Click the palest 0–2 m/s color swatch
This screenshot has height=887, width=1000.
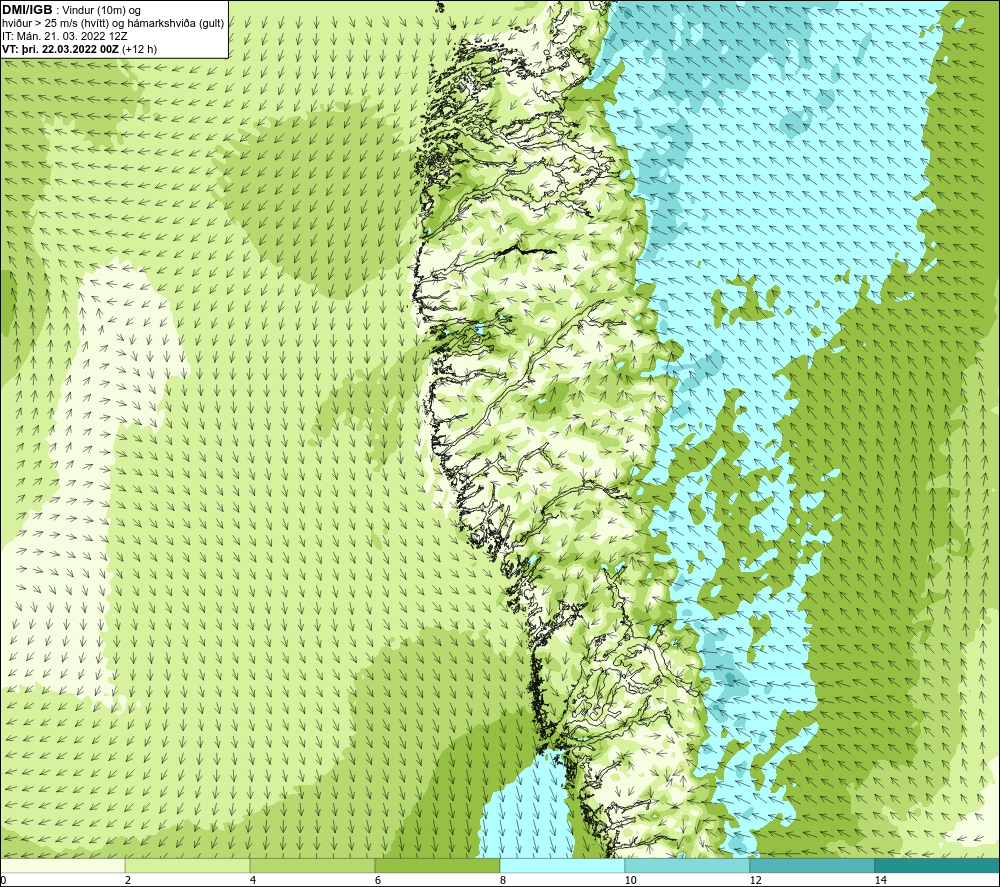62,865
